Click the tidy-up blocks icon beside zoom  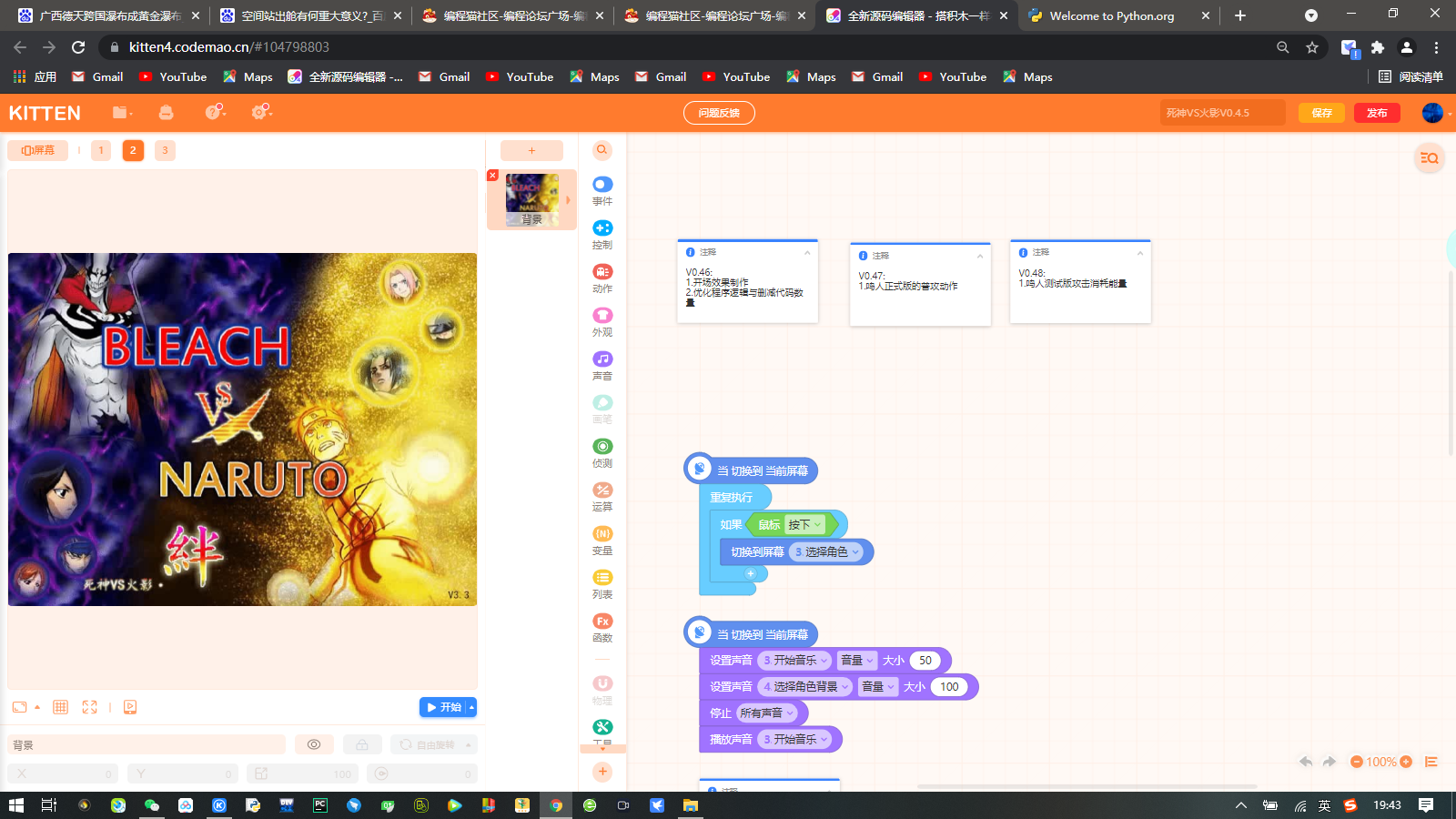coord(1431,762)
